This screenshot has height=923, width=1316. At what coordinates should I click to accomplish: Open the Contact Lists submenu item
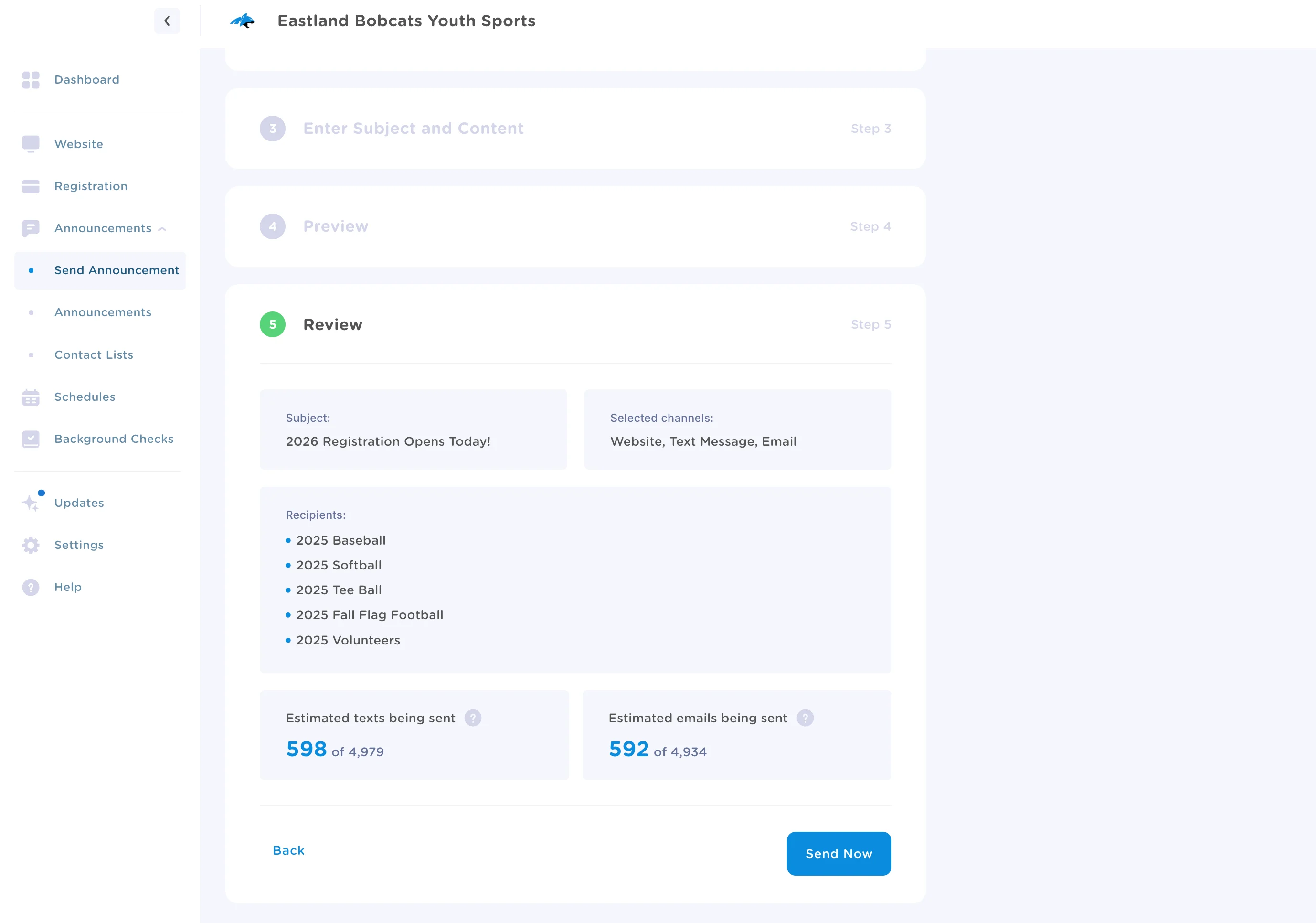click(94, 355)
